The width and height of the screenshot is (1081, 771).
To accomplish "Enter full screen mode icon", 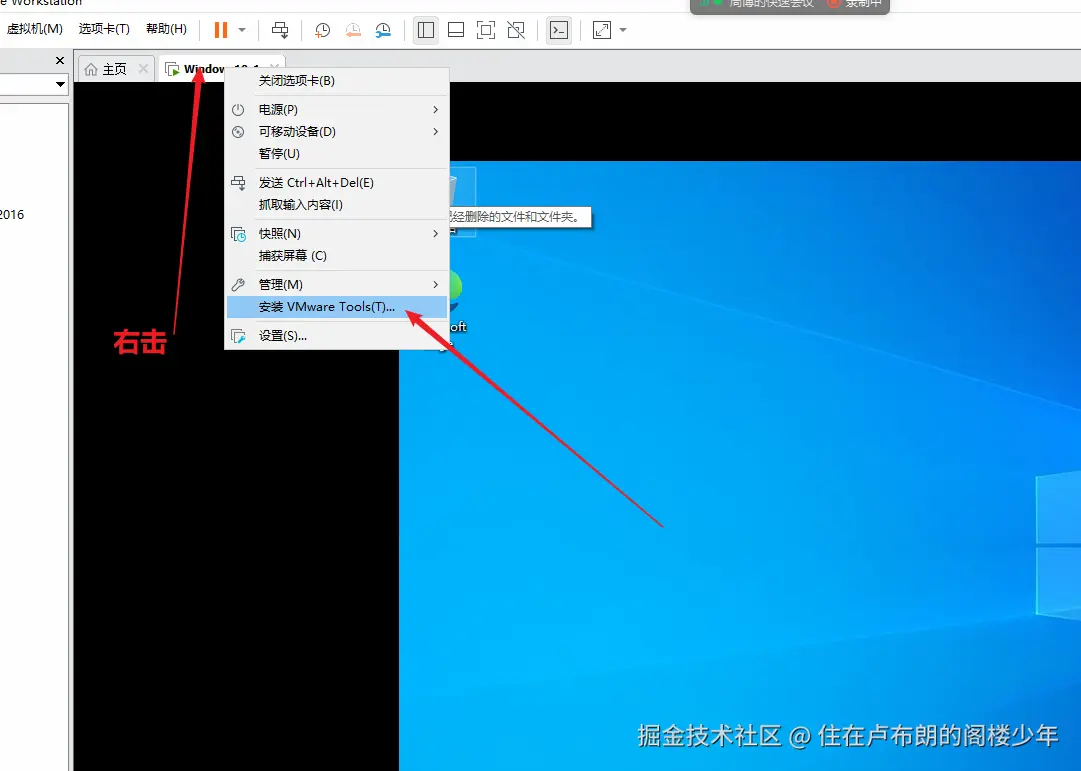I will (486, 30).
